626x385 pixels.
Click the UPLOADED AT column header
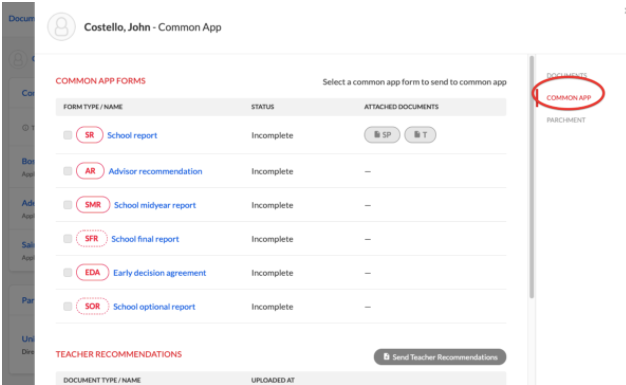[x=273, y=380]
